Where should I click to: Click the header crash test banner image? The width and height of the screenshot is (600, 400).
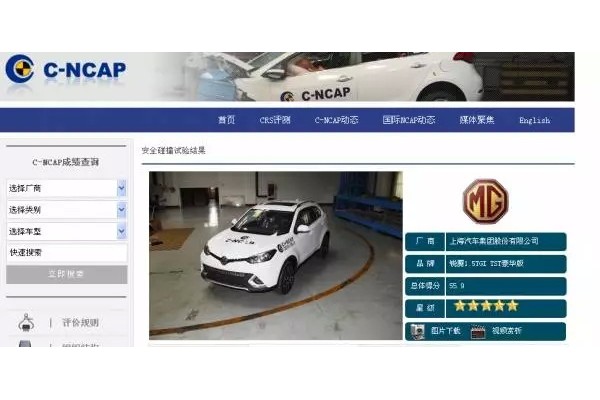point(364,77)
